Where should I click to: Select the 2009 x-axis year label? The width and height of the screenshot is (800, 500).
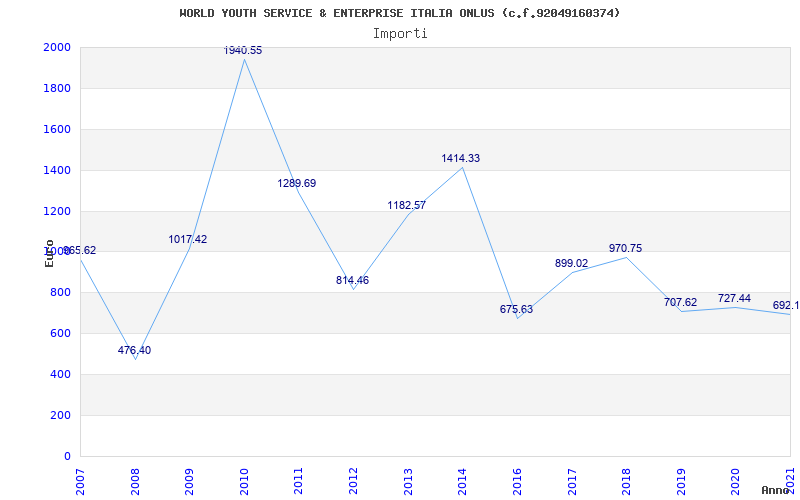coord(189,481)
